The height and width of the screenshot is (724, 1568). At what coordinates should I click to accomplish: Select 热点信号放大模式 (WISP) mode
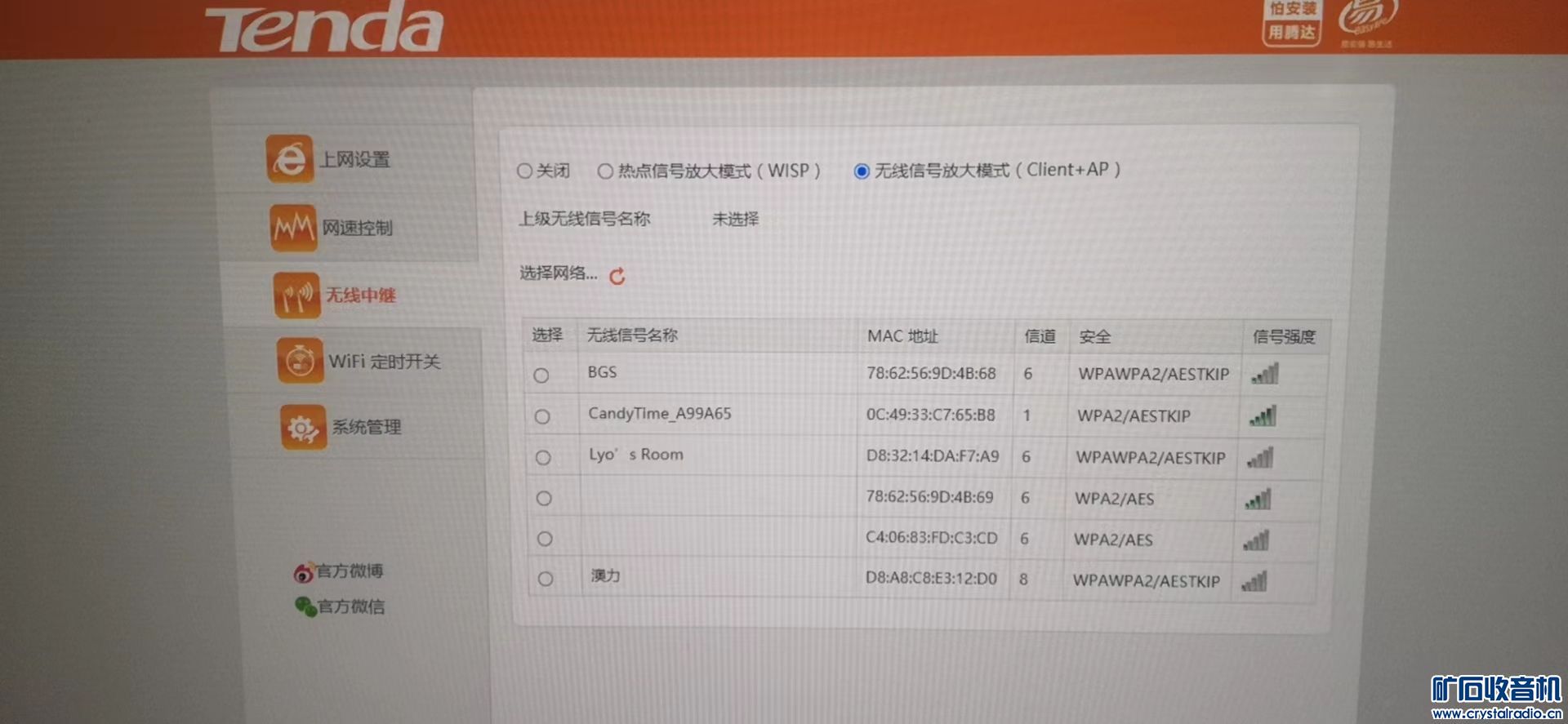click(x=605, y=171)
